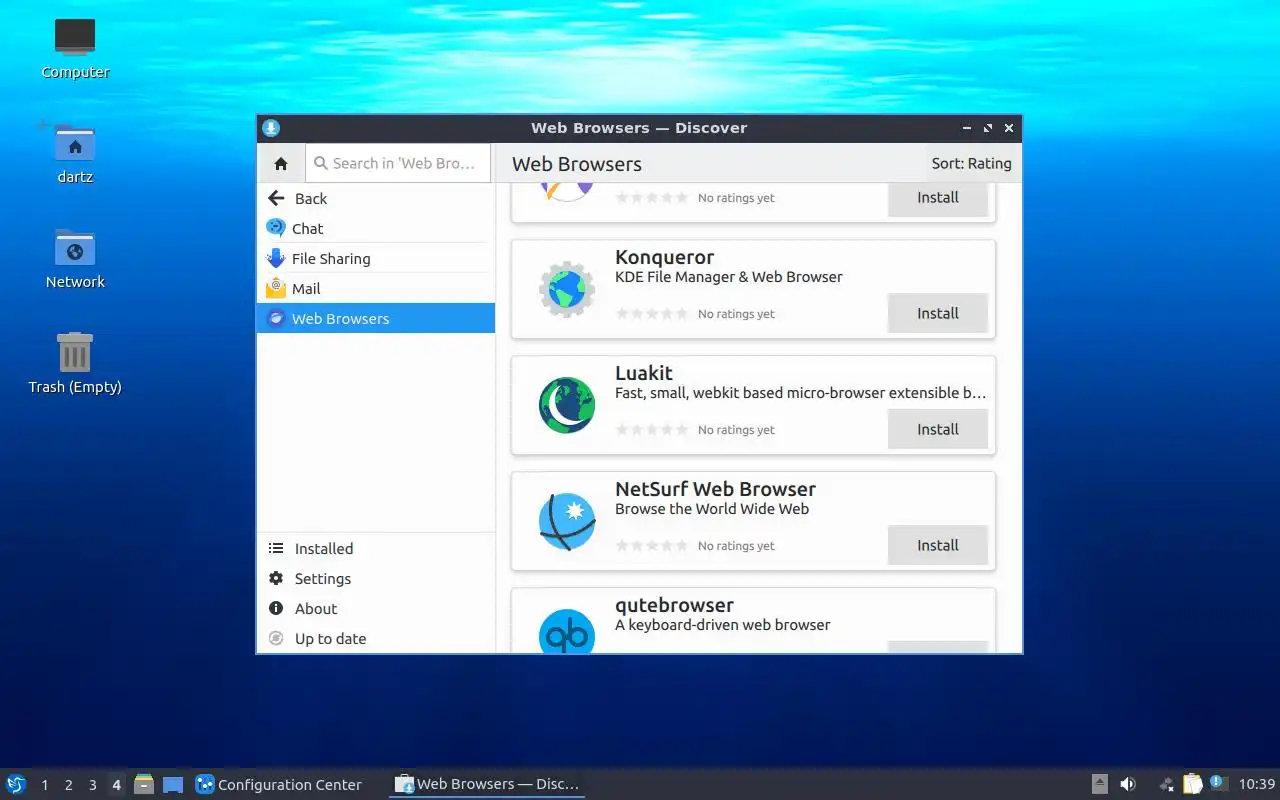The width and height of the screenshot is (1280, 800).
Task: Open the Installed applications list
Action: [376, 548]
